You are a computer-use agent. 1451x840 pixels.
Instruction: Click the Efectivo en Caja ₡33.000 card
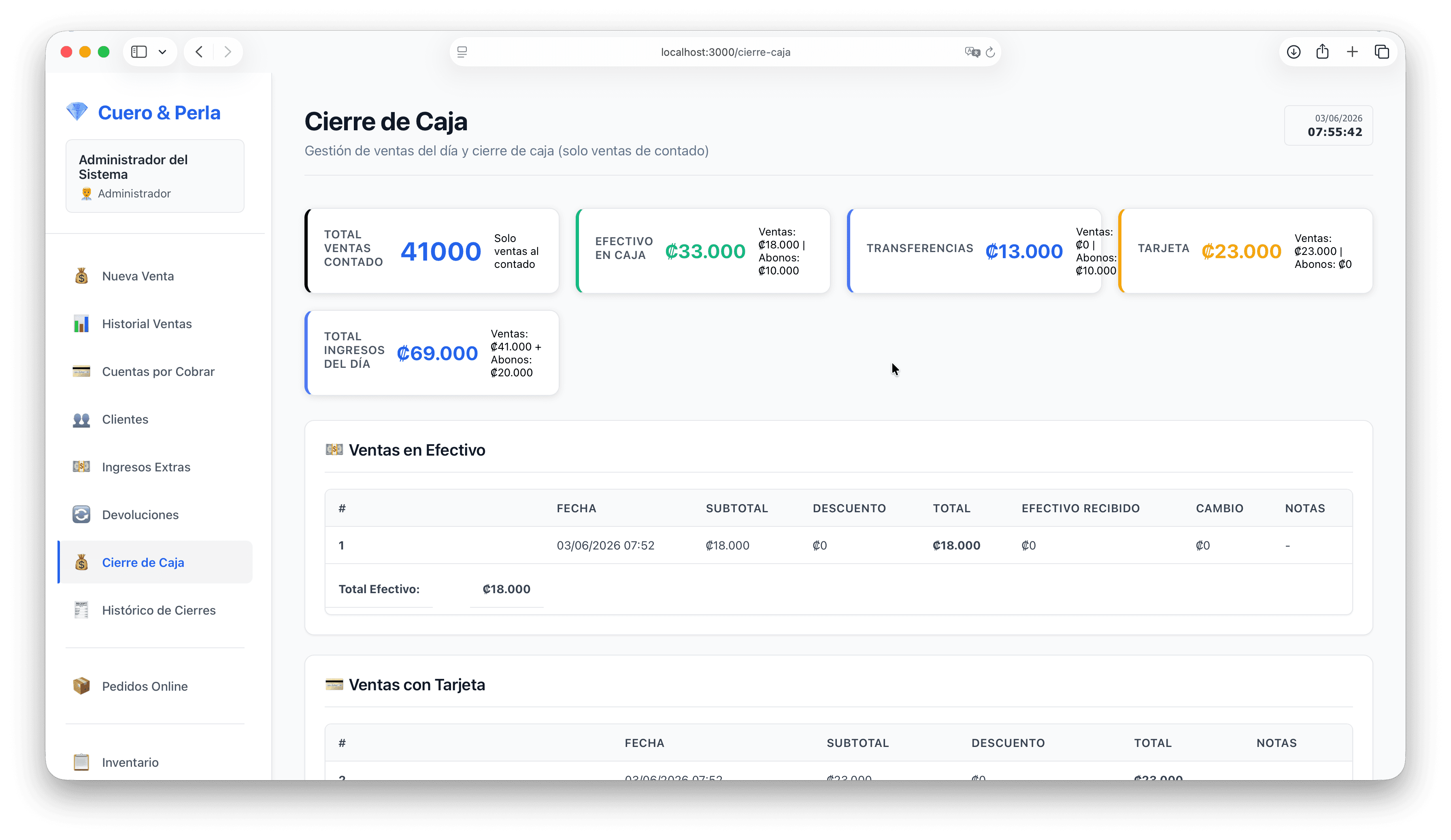point(703,251)
